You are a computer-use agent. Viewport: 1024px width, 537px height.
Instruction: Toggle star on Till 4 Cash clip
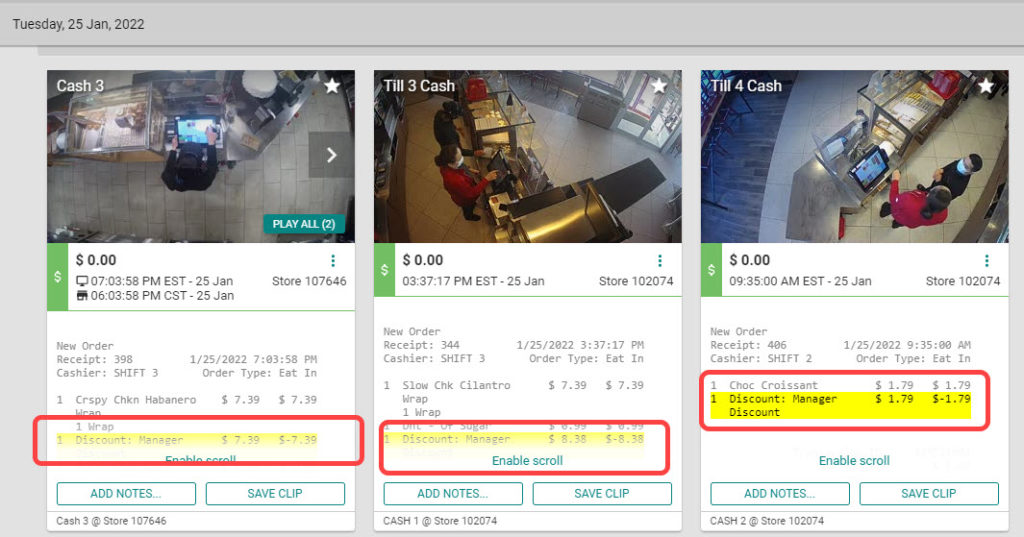coord(986,87)
